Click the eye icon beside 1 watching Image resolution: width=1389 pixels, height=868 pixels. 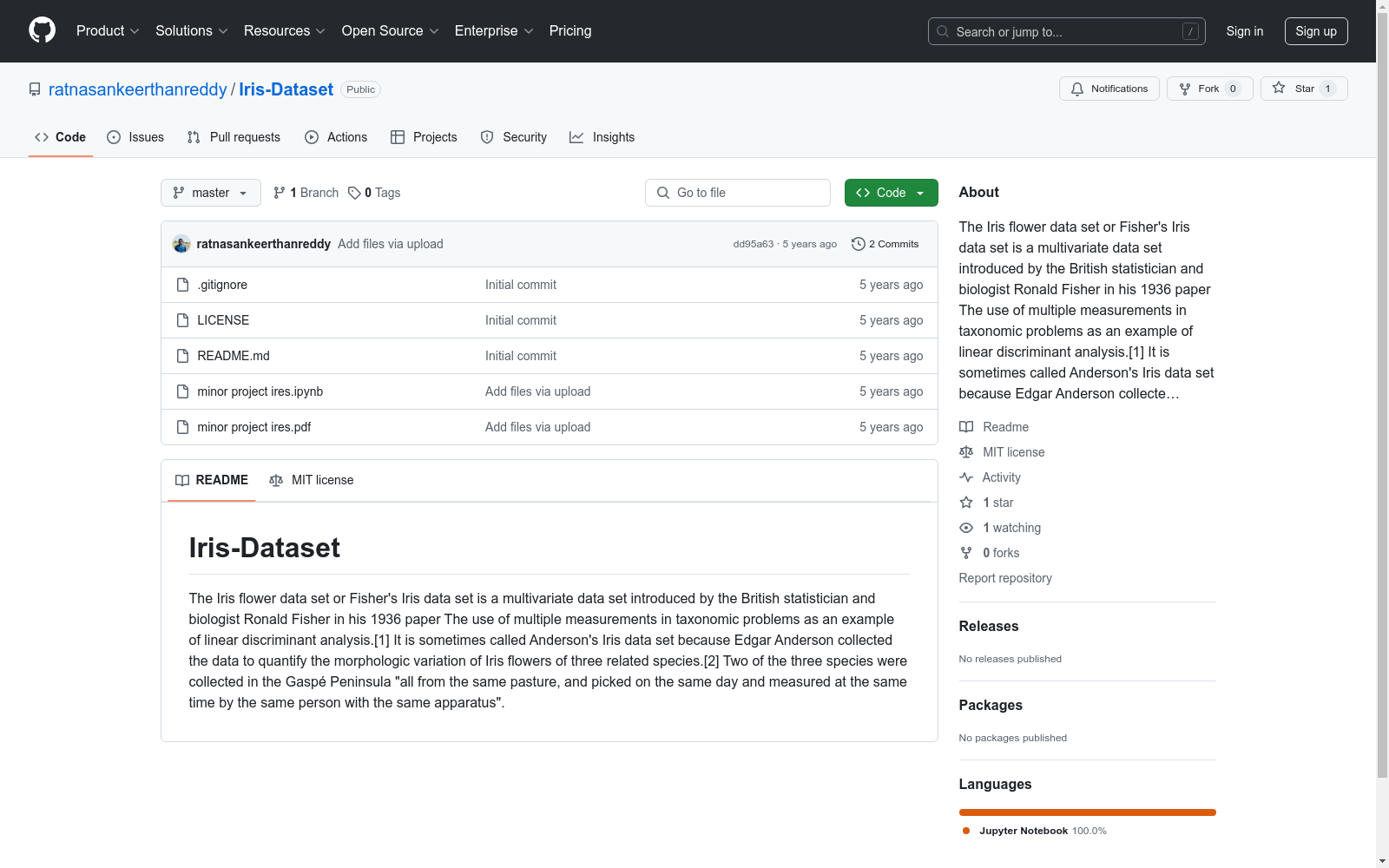pos(966,528)
